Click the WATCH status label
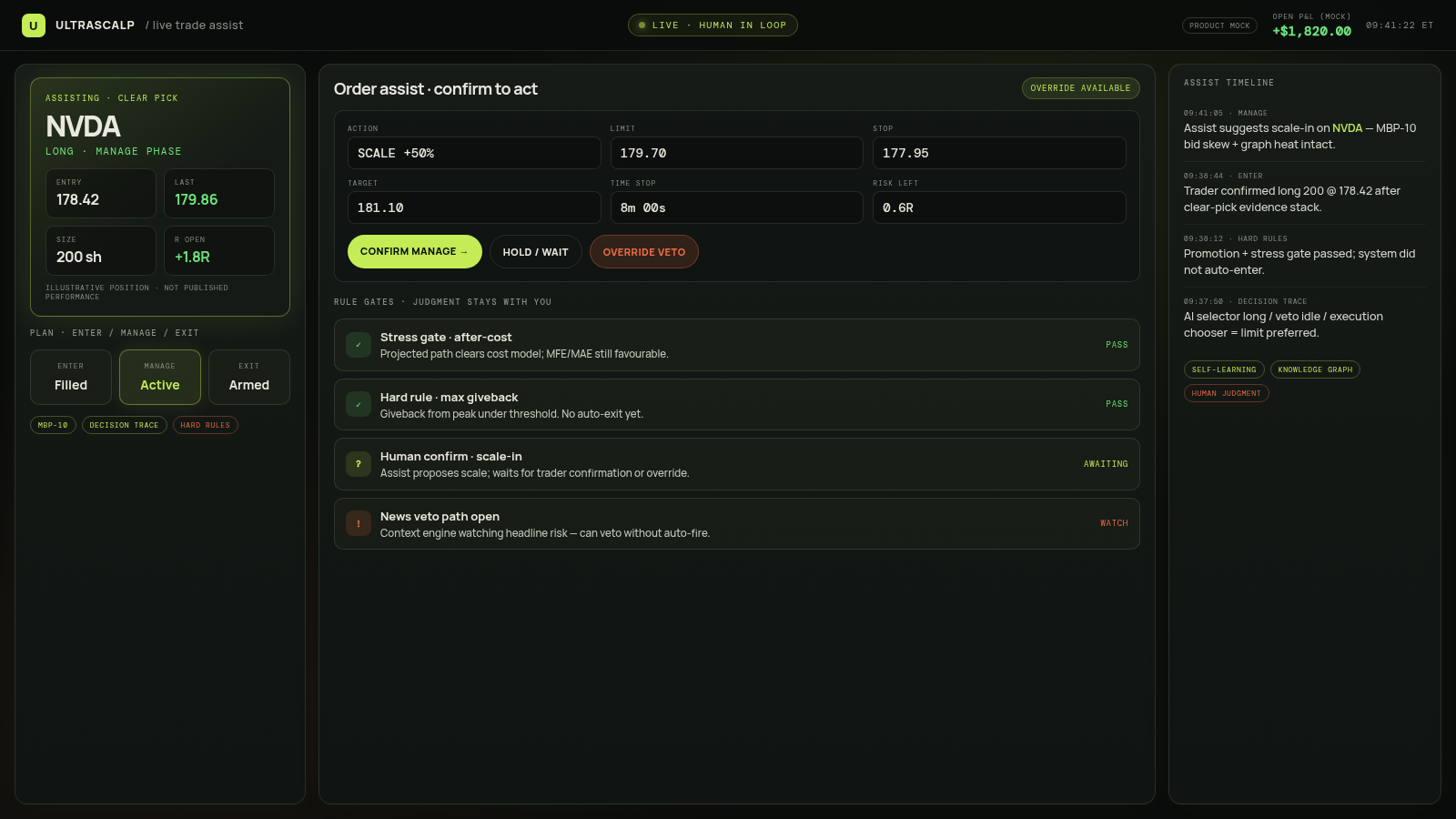Viewport: 1456px width, 819px height. [x=1114, y=523]
